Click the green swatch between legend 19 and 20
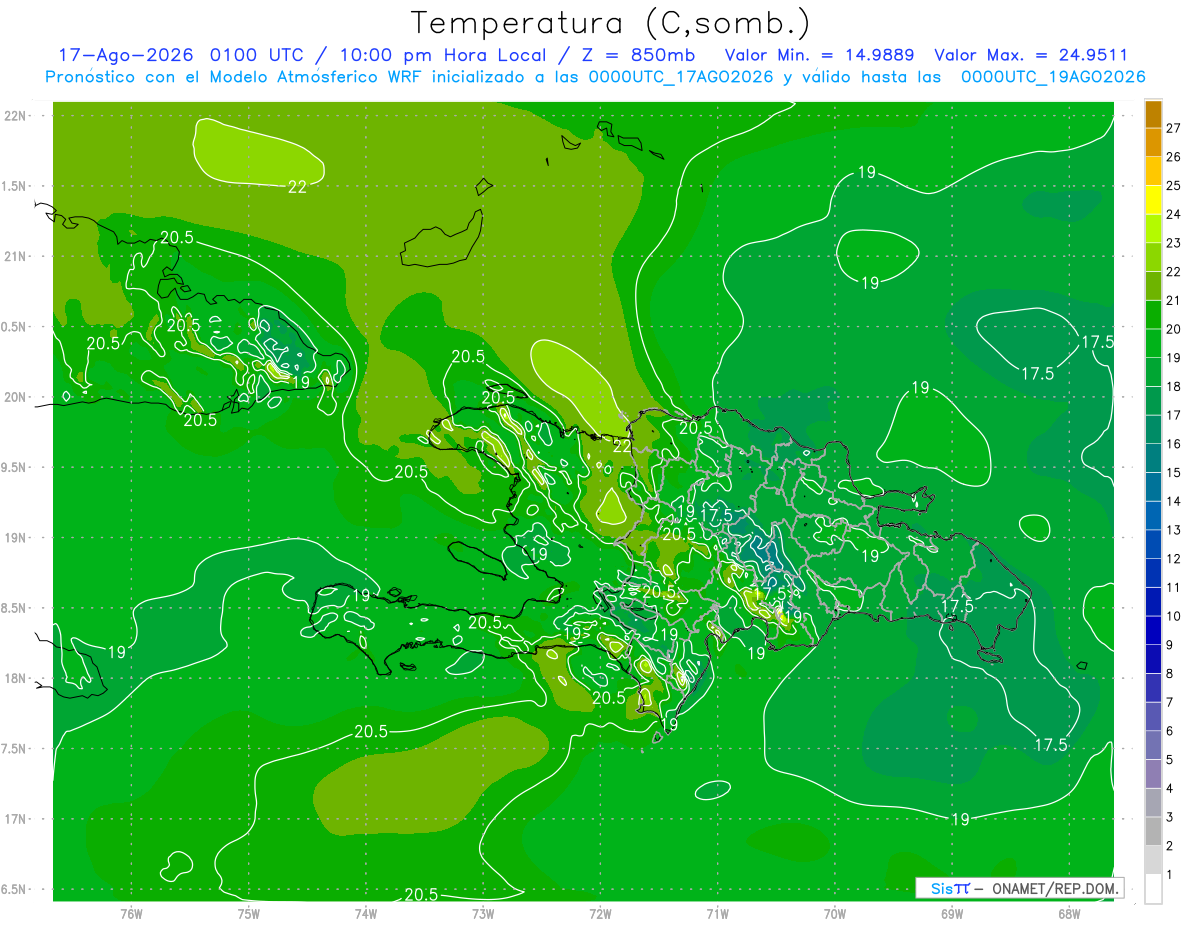Viewport: 1200px width, 927px height. point(1153,343)
